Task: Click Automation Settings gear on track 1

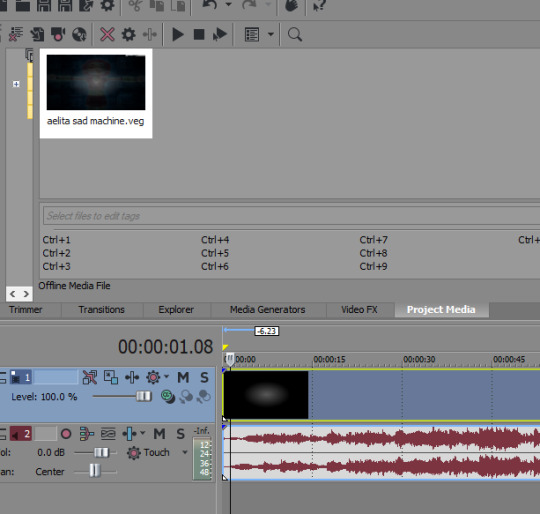Action: tap(153, 377)
